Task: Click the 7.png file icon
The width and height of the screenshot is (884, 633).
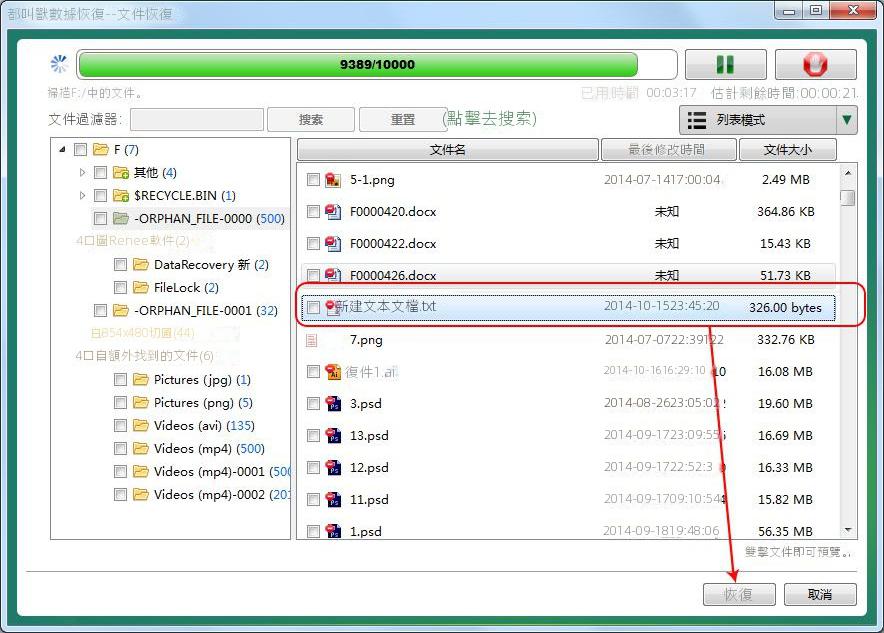Action: coord(311,340)
